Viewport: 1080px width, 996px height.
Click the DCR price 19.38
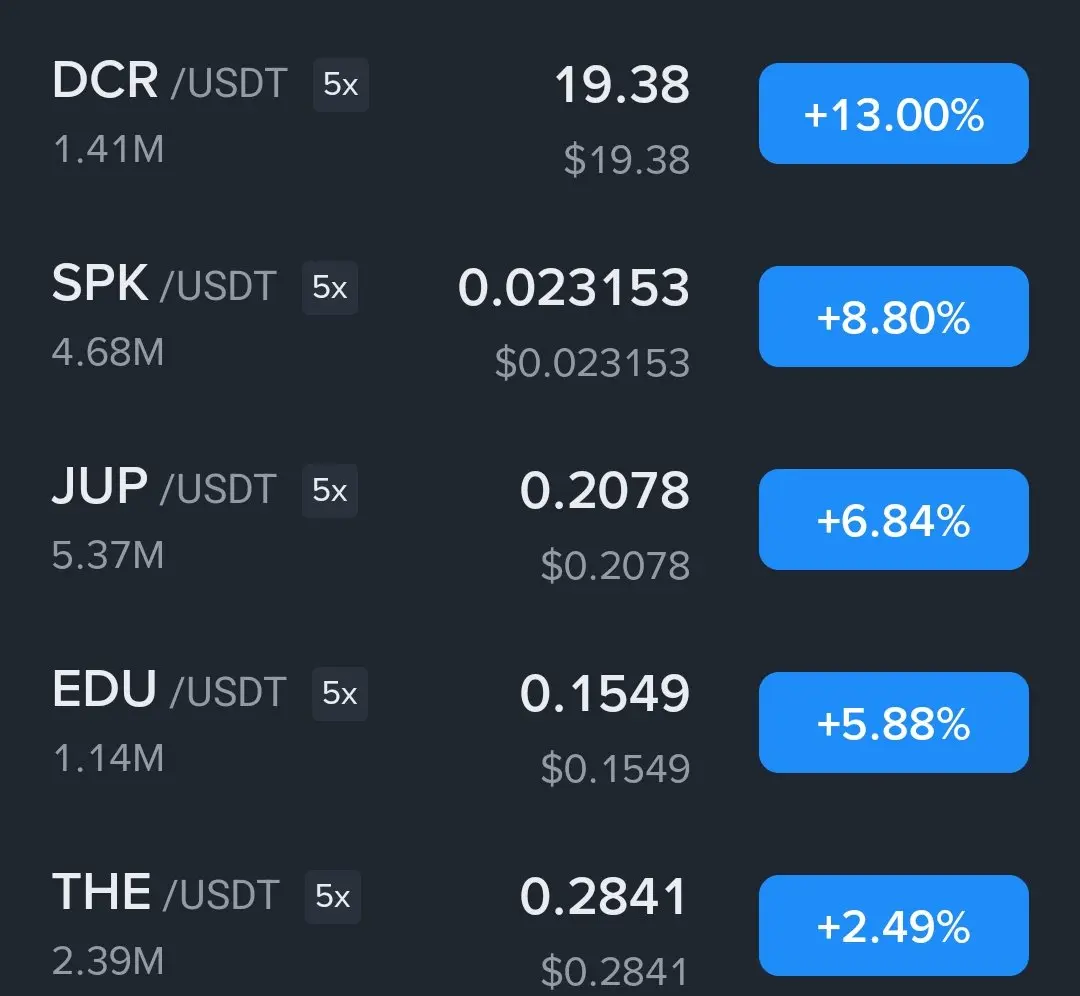pos(622,85)
